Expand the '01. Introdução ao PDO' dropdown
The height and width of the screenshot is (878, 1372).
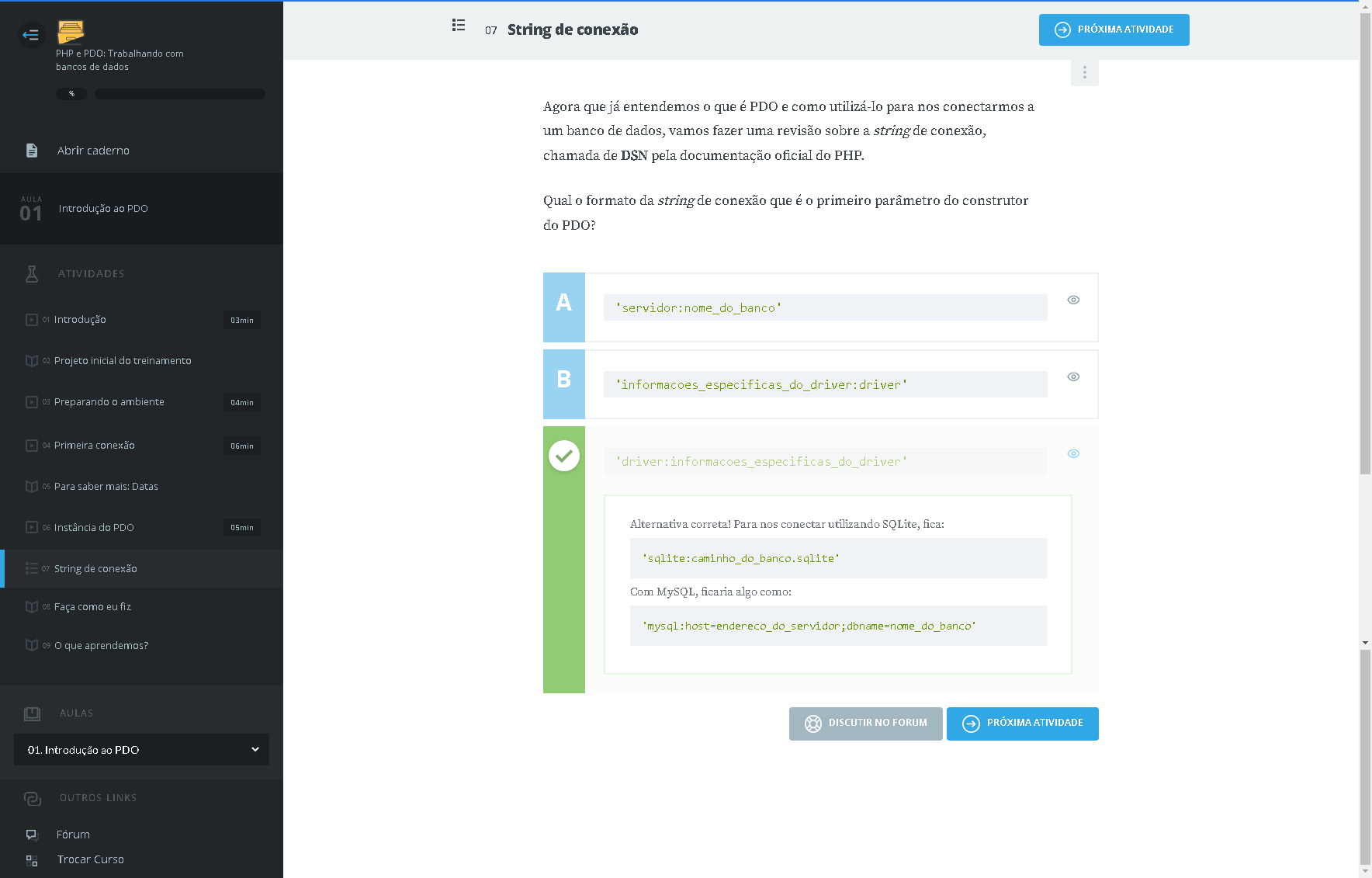[x=141, y=750]
